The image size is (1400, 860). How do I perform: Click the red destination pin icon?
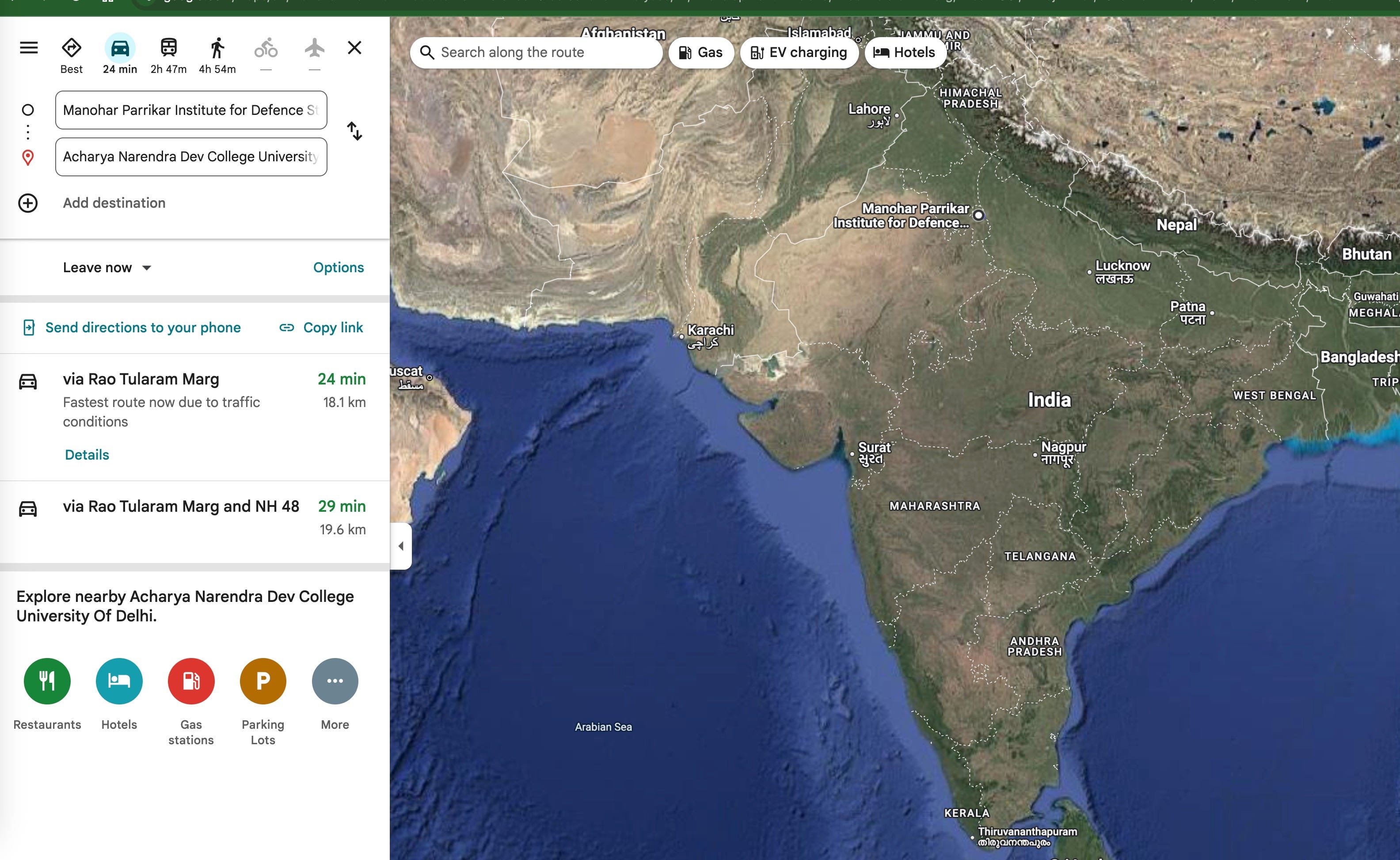point(28,158)
